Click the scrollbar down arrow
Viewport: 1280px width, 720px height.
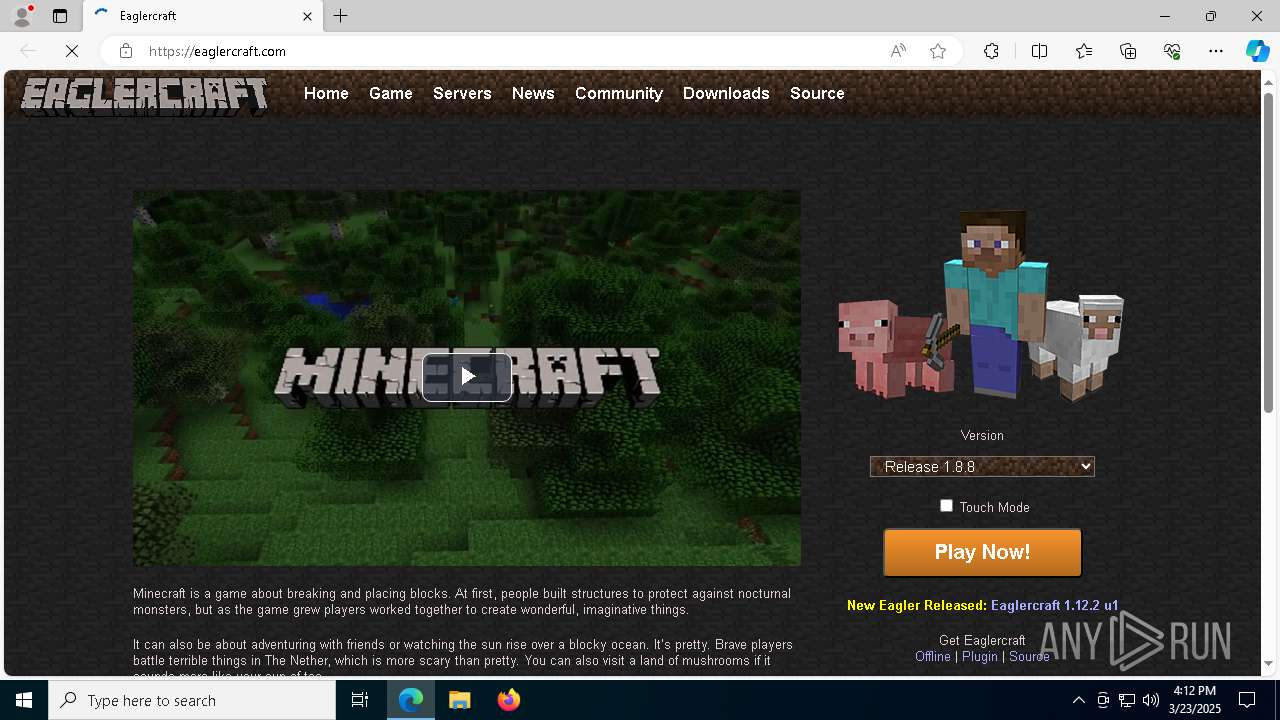[1268, 663]
